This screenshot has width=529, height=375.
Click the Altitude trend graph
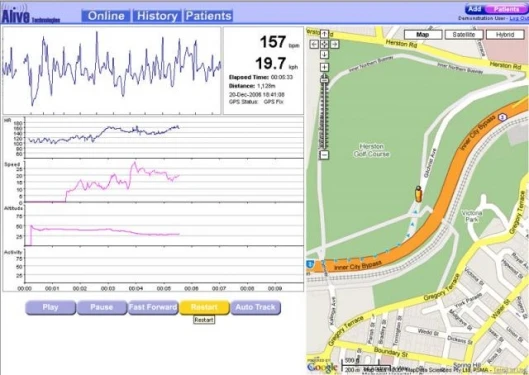[x=164, y=225]
